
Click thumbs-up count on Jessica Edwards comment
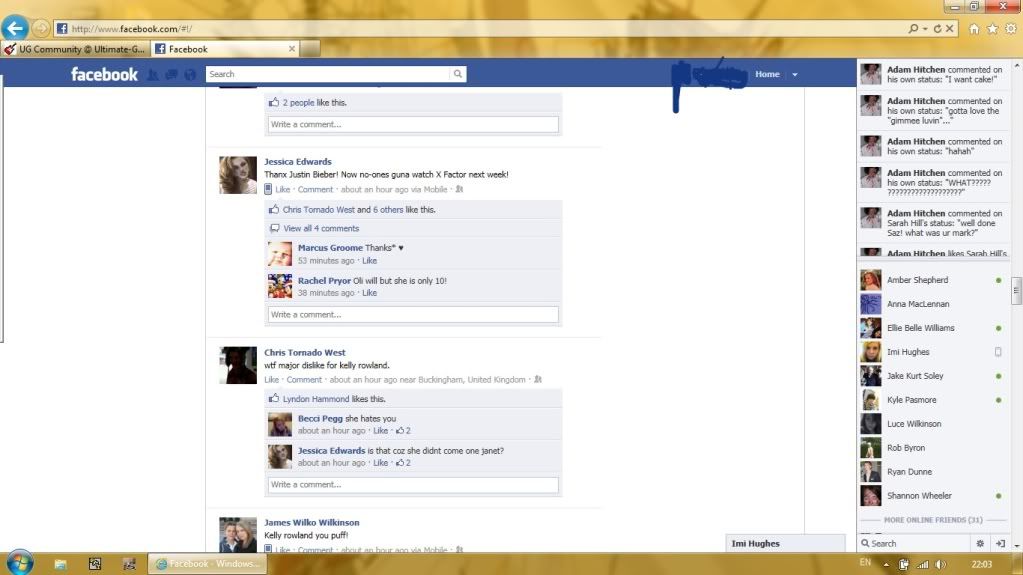403,463
